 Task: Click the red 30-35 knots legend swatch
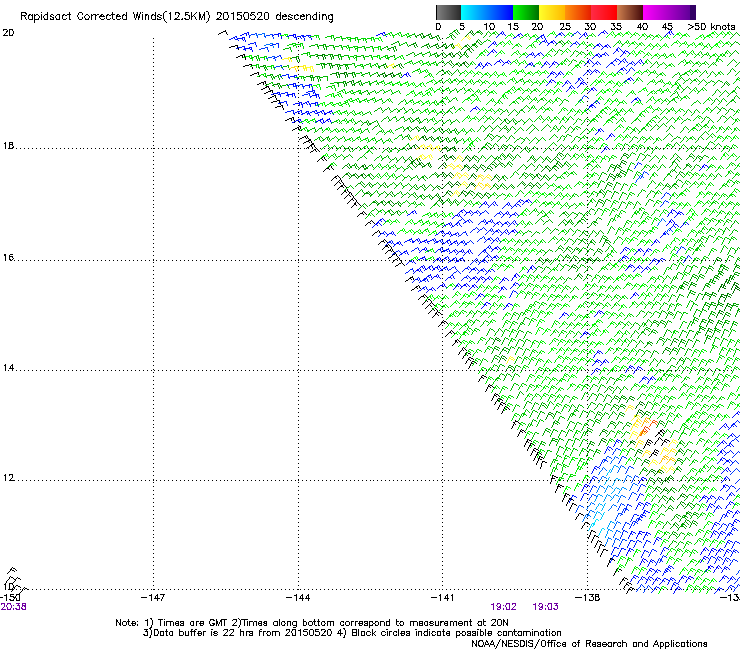click(604, 12)
